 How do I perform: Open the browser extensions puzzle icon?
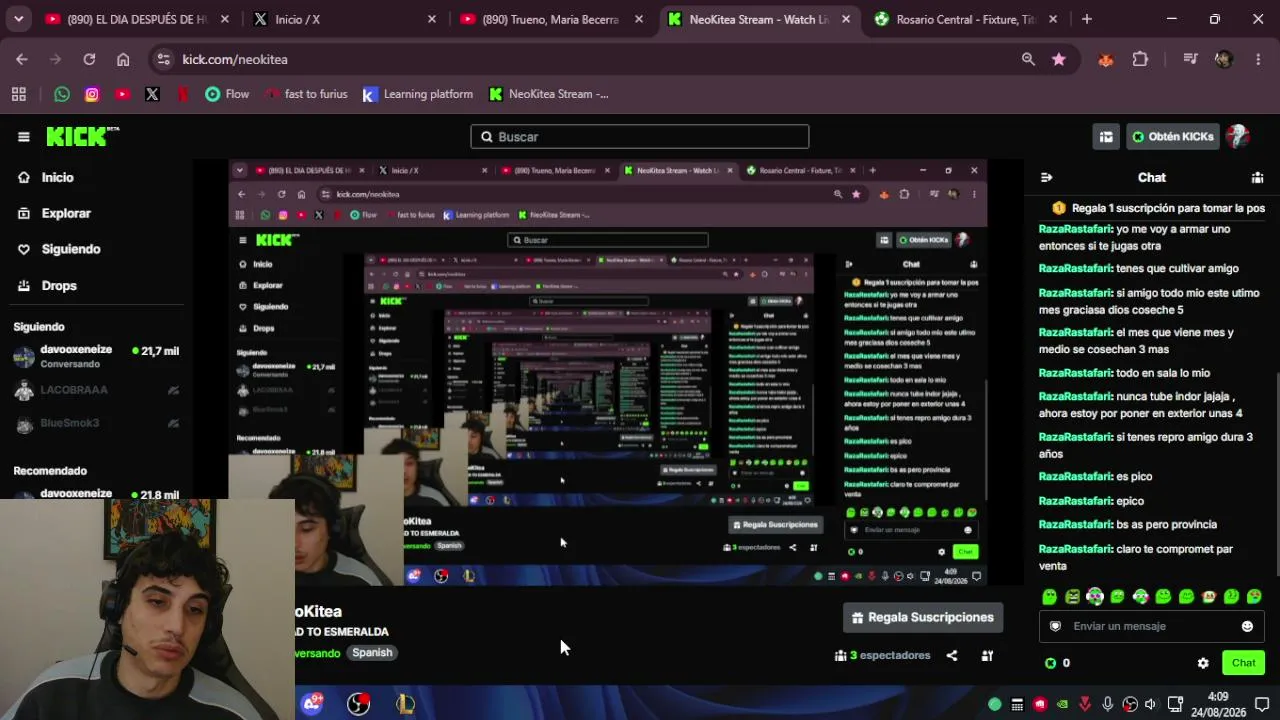pos(1140,59)
